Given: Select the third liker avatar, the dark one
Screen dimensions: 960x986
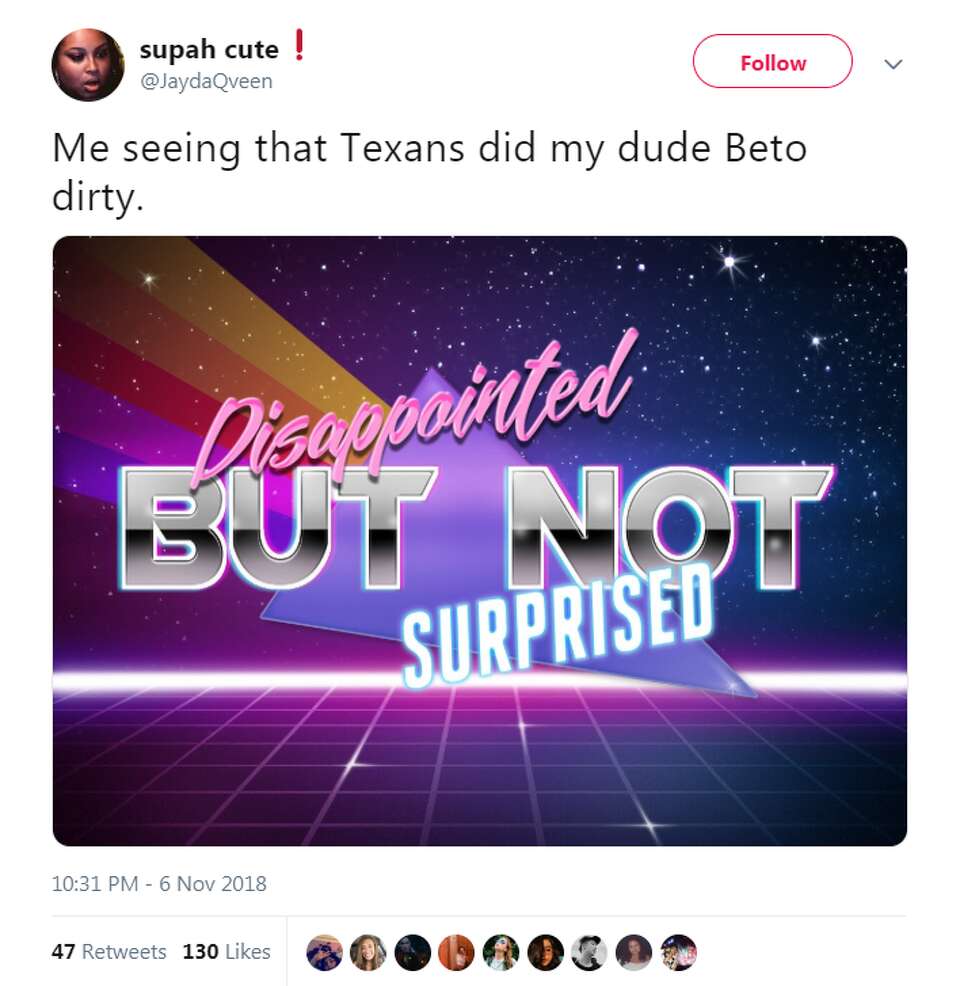Looking at the screenshot, I should (412, 952).
